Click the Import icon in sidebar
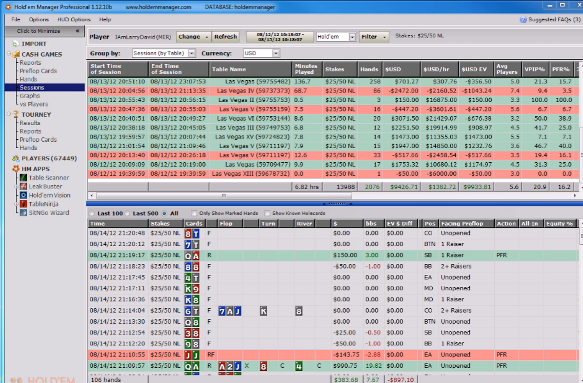The image size is (583, 383). click(15, 44)
